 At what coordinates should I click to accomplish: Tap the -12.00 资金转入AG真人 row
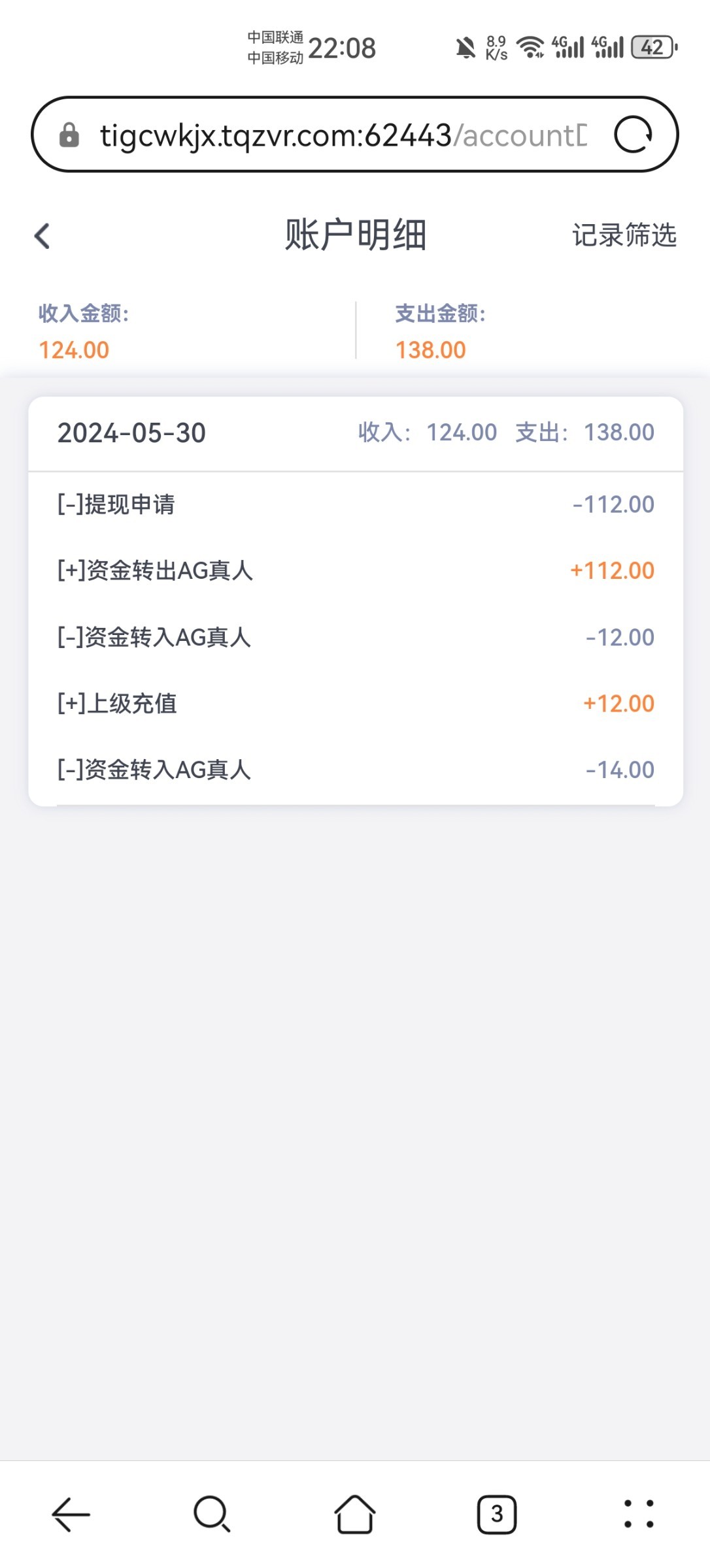pyautogui.click(x=355, y=638)
